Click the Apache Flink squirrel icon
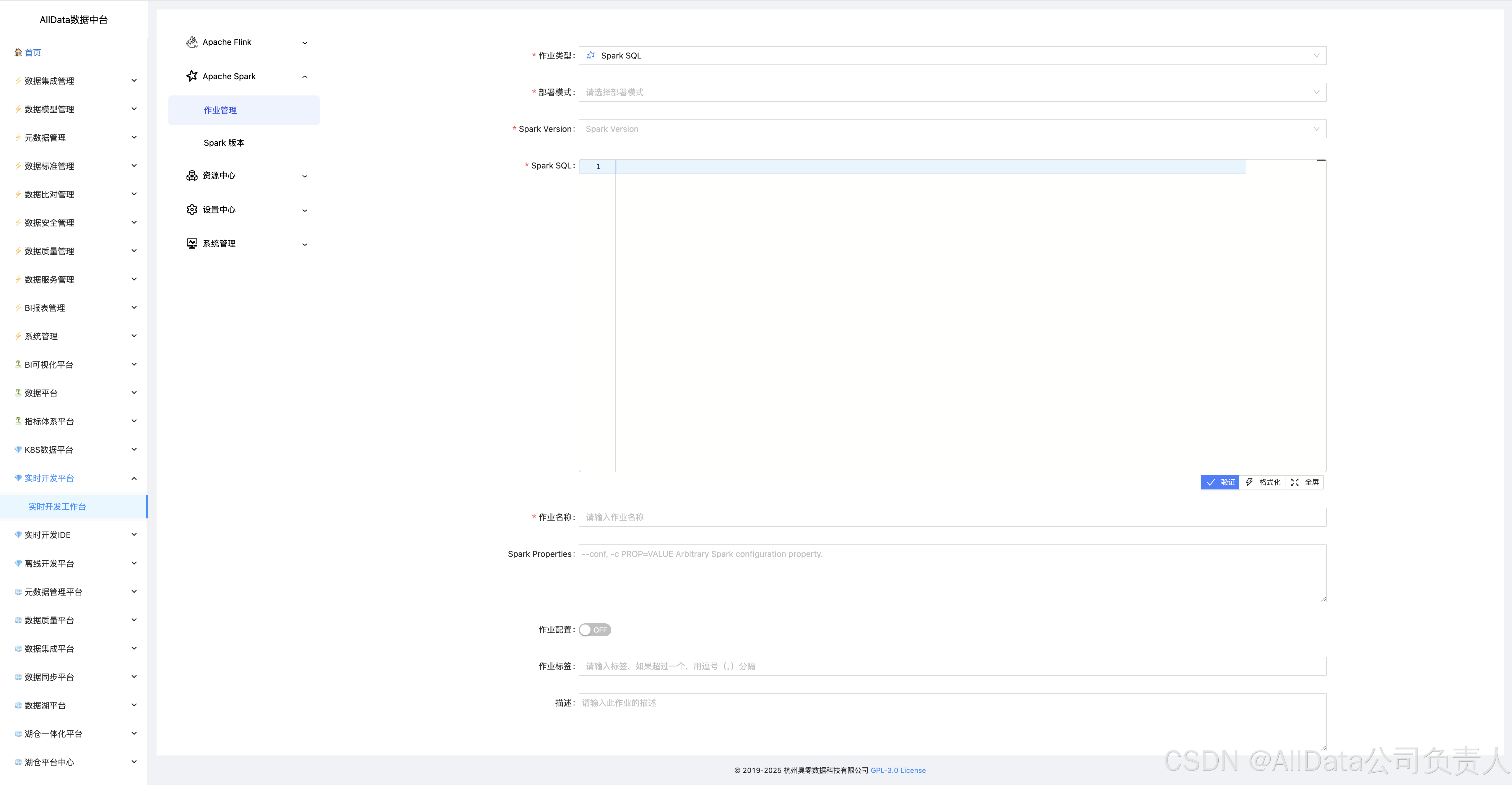This screenshot has width=1512, height=785. click(192, 42)
